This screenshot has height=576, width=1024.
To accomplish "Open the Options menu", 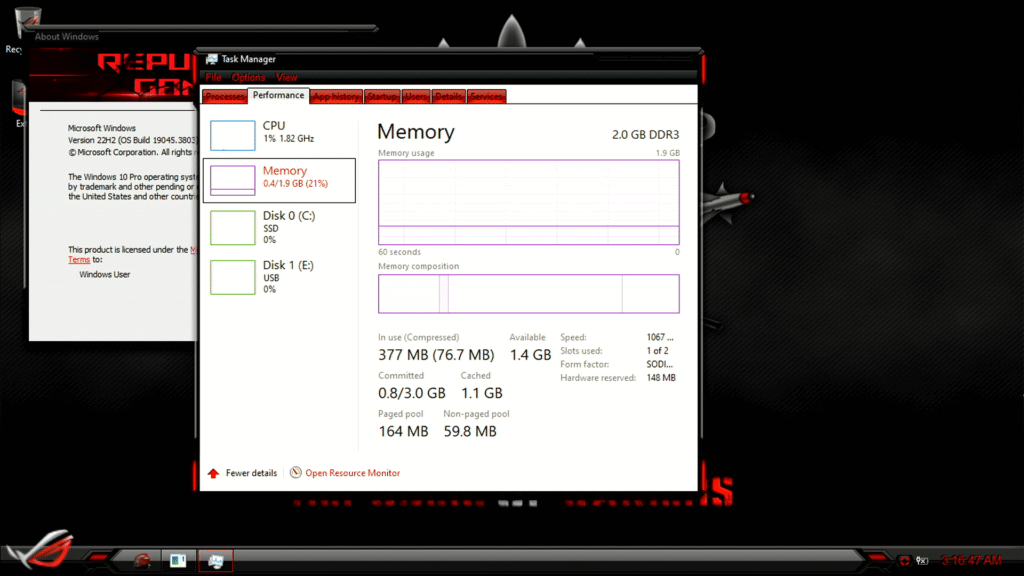I will tap(248, 77).
